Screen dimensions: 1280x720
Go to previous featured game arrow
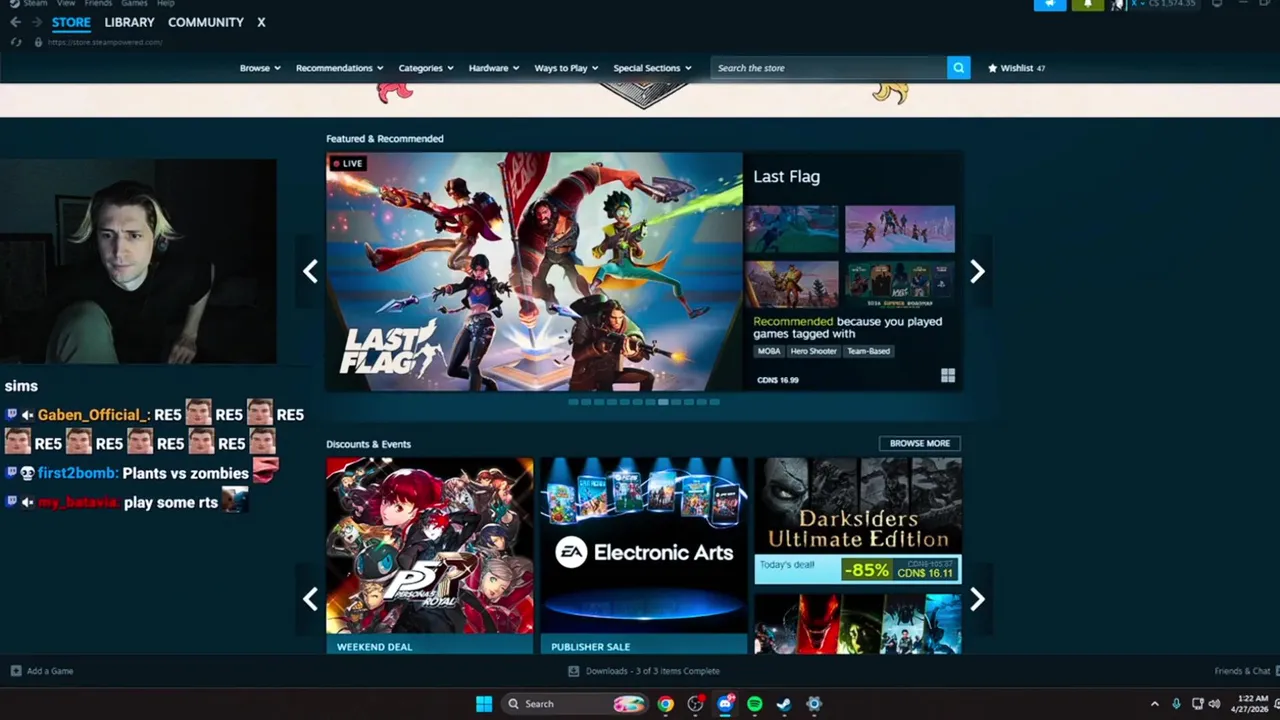tap(310, 271)
